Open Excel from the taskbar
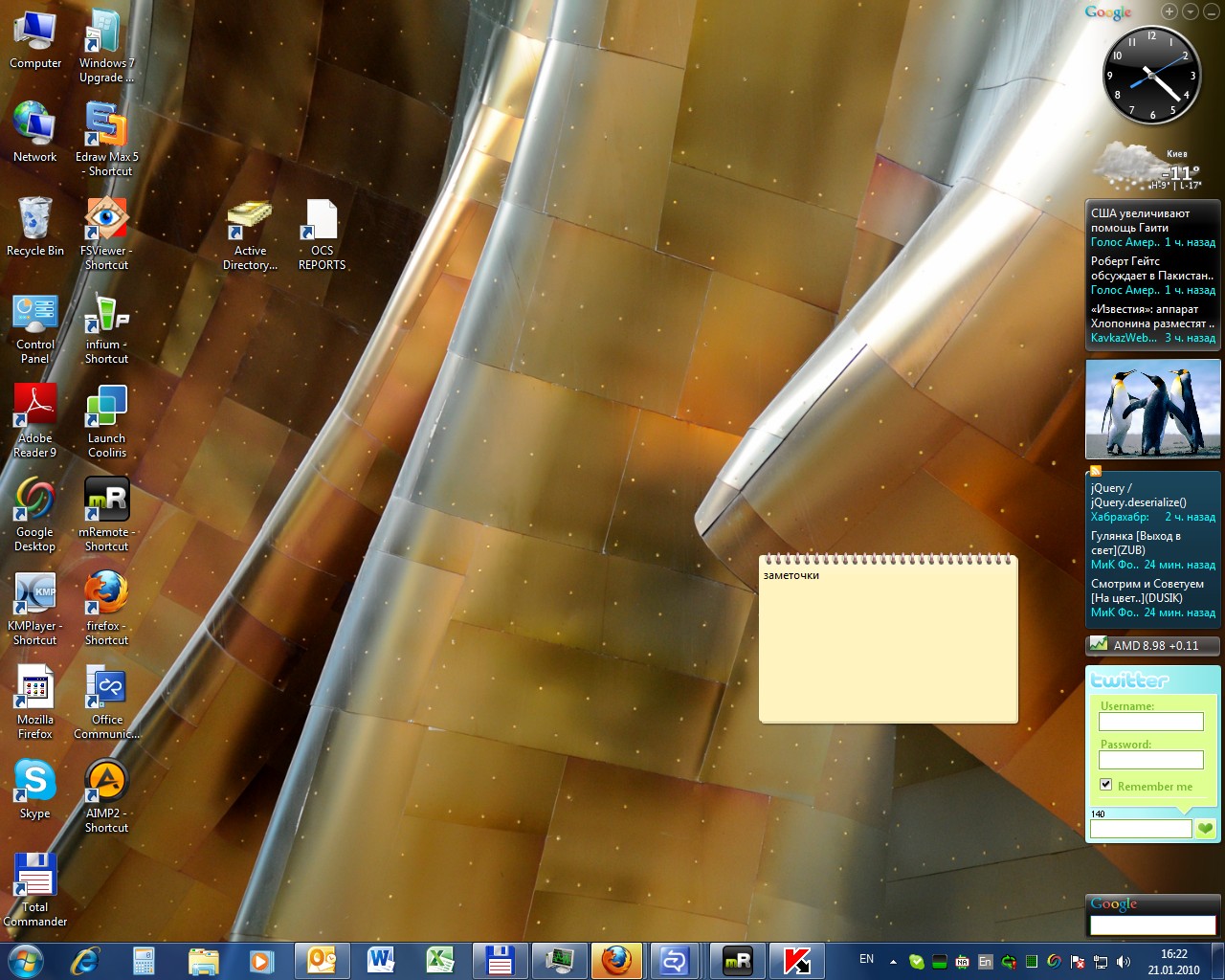1225x980 pixels. (x=439, y=960)
